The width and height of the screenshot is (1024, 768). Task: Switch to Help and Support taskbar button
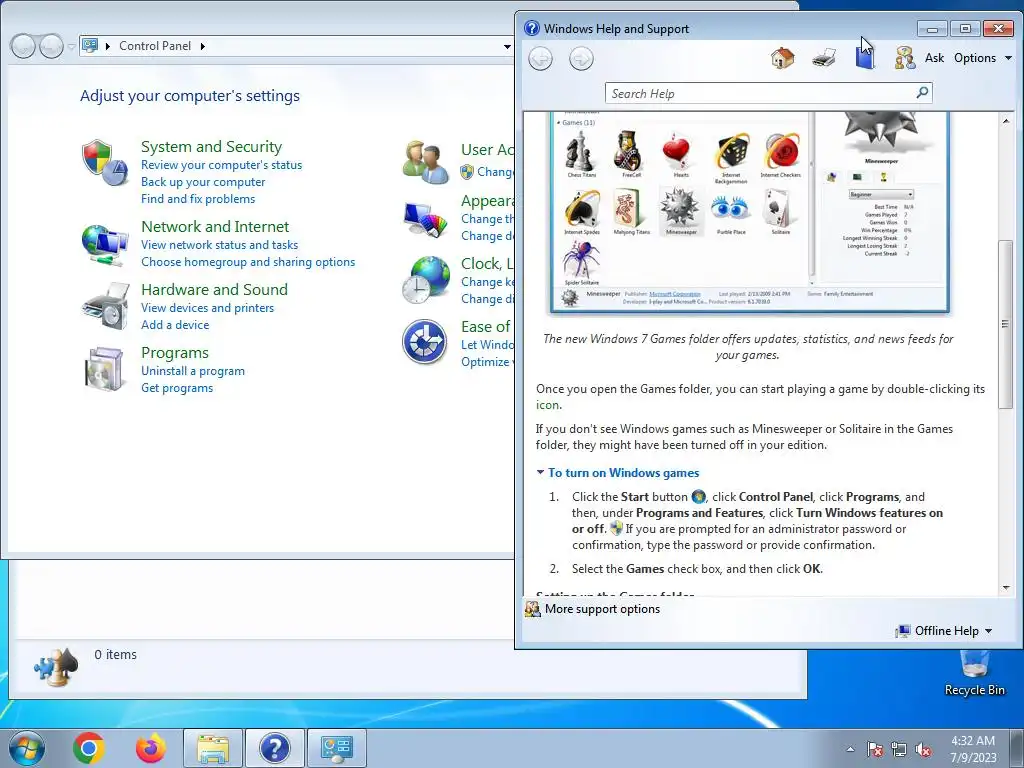(275, 748)
